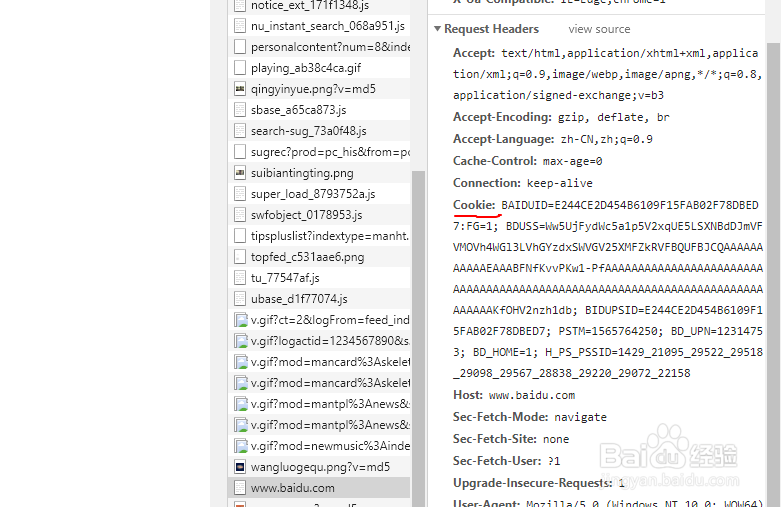The height and width of the screenshot is (507, 781).
Task: Click the Accept-Encoding header name
Action: (502, 117)
